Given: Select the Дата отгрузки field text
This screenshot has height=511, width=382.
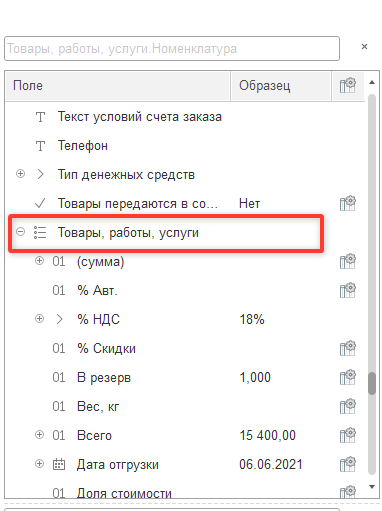Looking at the screenshot, I should point(118,465).
